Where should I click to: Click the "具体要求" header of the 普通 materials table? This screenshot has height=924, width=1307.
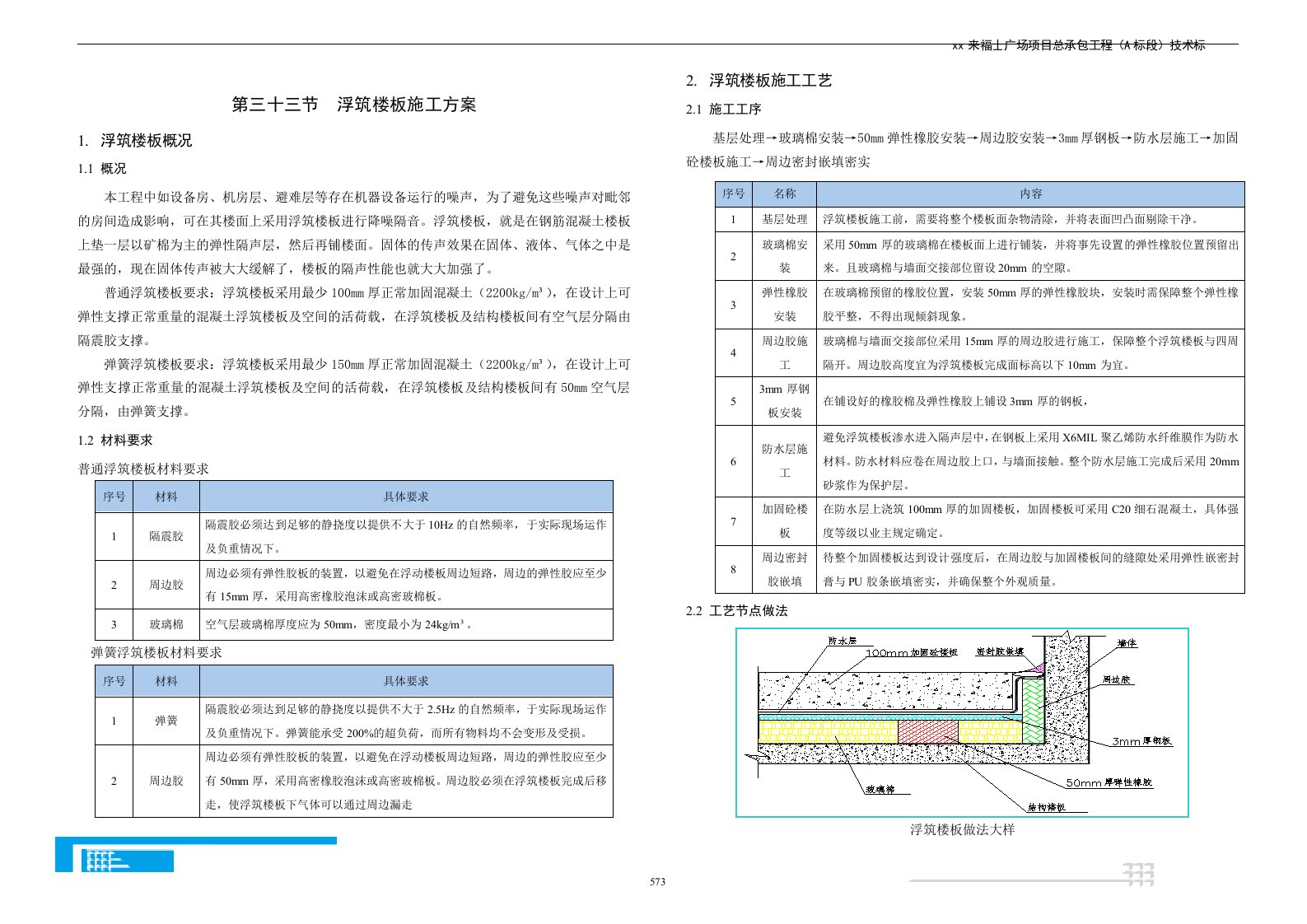pos(406,497)
